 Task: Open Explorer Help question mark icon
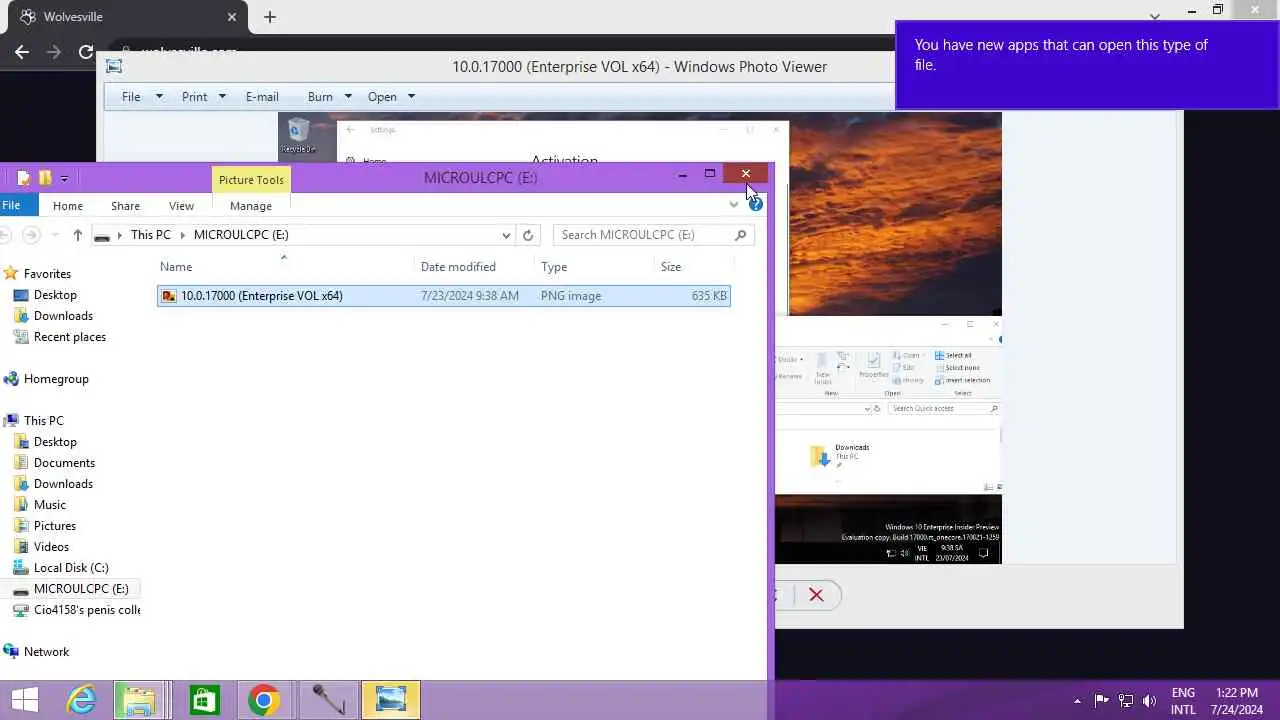(755, 204)
